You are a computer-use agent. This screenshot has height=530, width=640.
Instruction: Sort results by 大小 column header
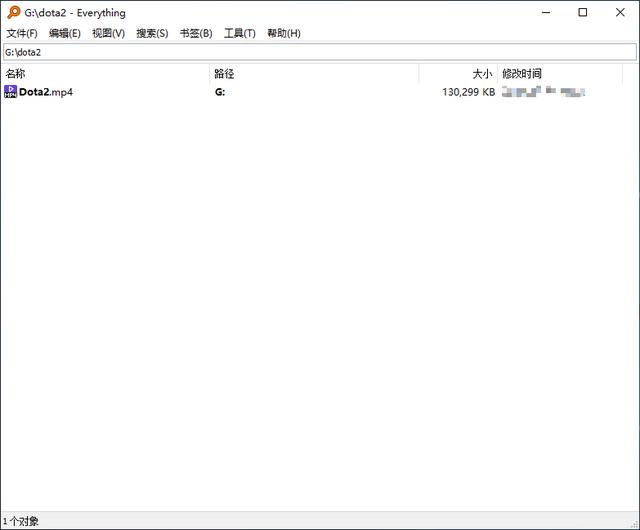click(458, 73)
